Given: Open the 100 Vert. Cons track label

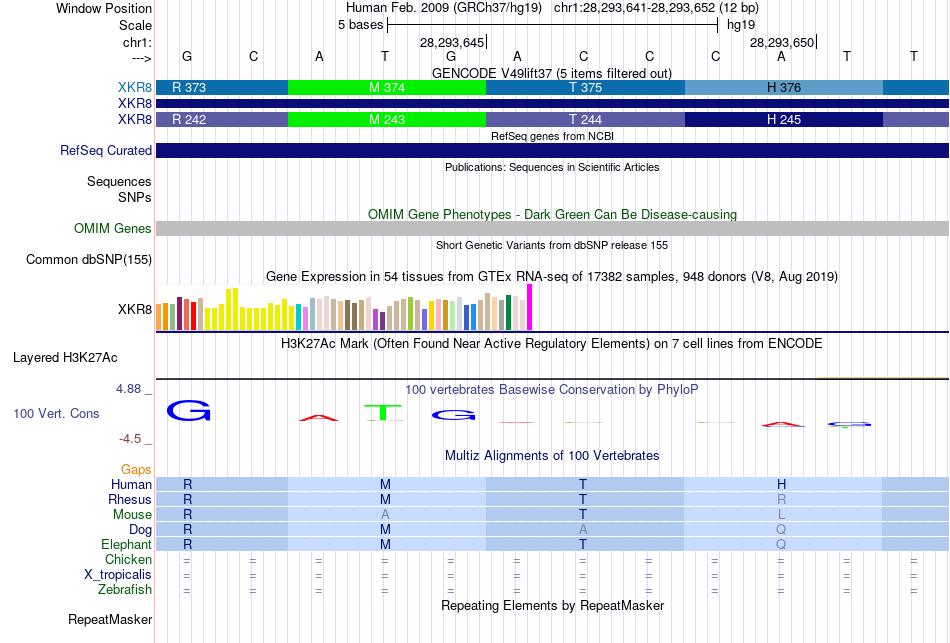Looking at the screenshot, I should (x=56, y=413).
